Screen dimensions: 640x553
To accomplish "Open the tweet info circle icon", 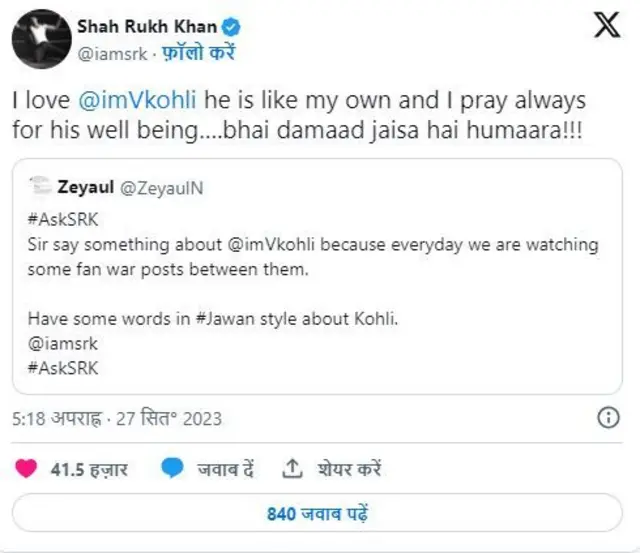I will coord(607,418).
